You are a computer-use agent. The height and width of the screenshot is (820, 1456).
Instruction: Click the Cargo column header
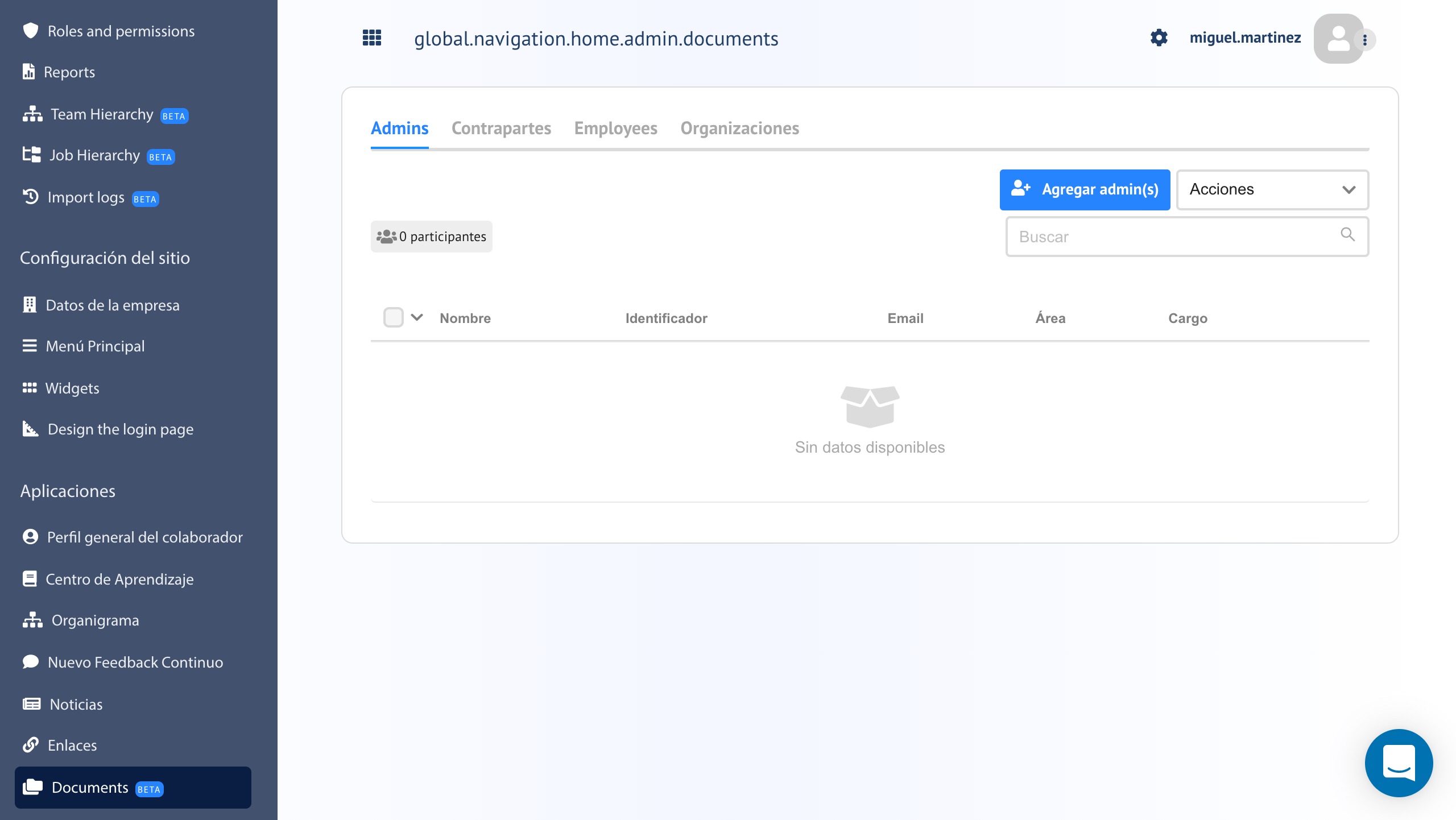pos(1188,318)
